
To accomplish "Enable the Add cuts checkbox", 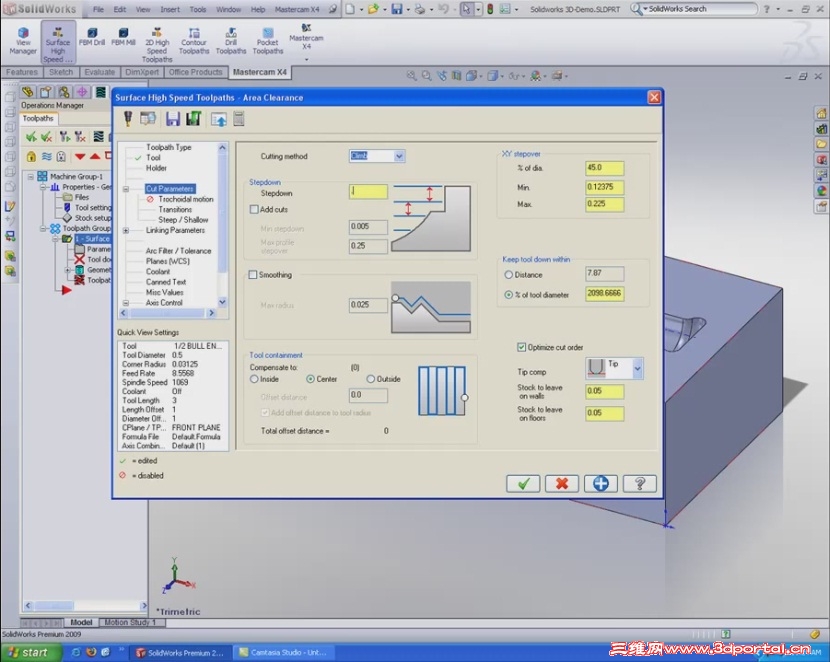I will 254,210.
